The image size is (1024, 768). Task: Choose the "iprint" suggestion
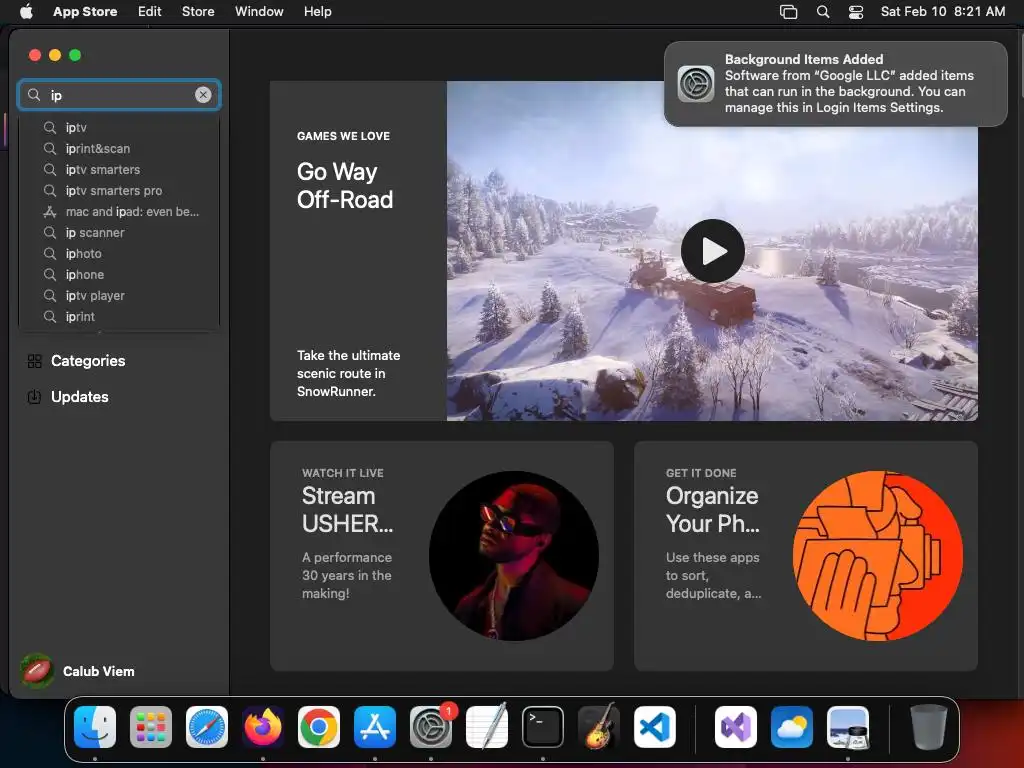tap(119, 316)
